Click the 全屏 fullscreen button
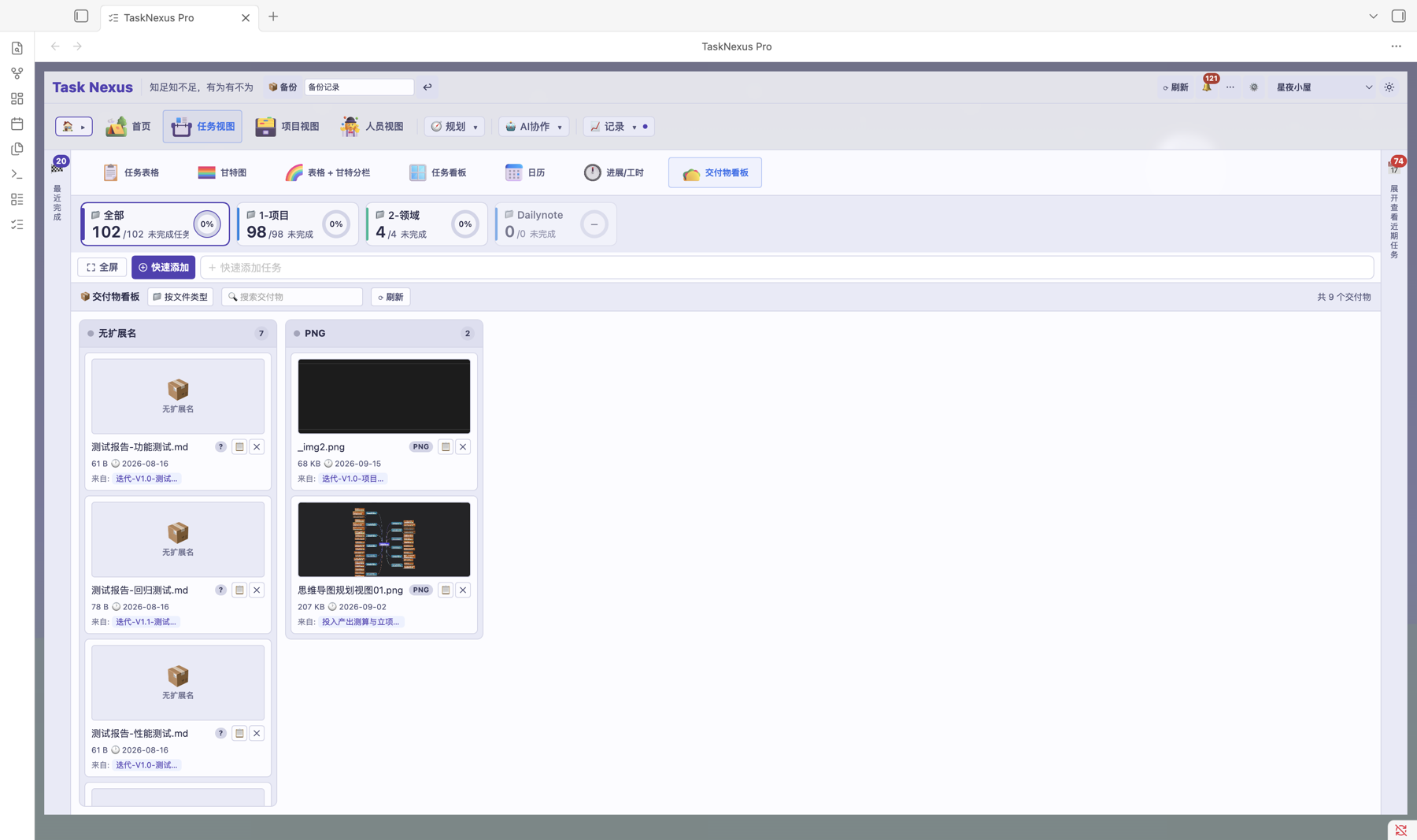This screenshot has height=840, width=1417. pyautogui.click(x=102, y=268)
